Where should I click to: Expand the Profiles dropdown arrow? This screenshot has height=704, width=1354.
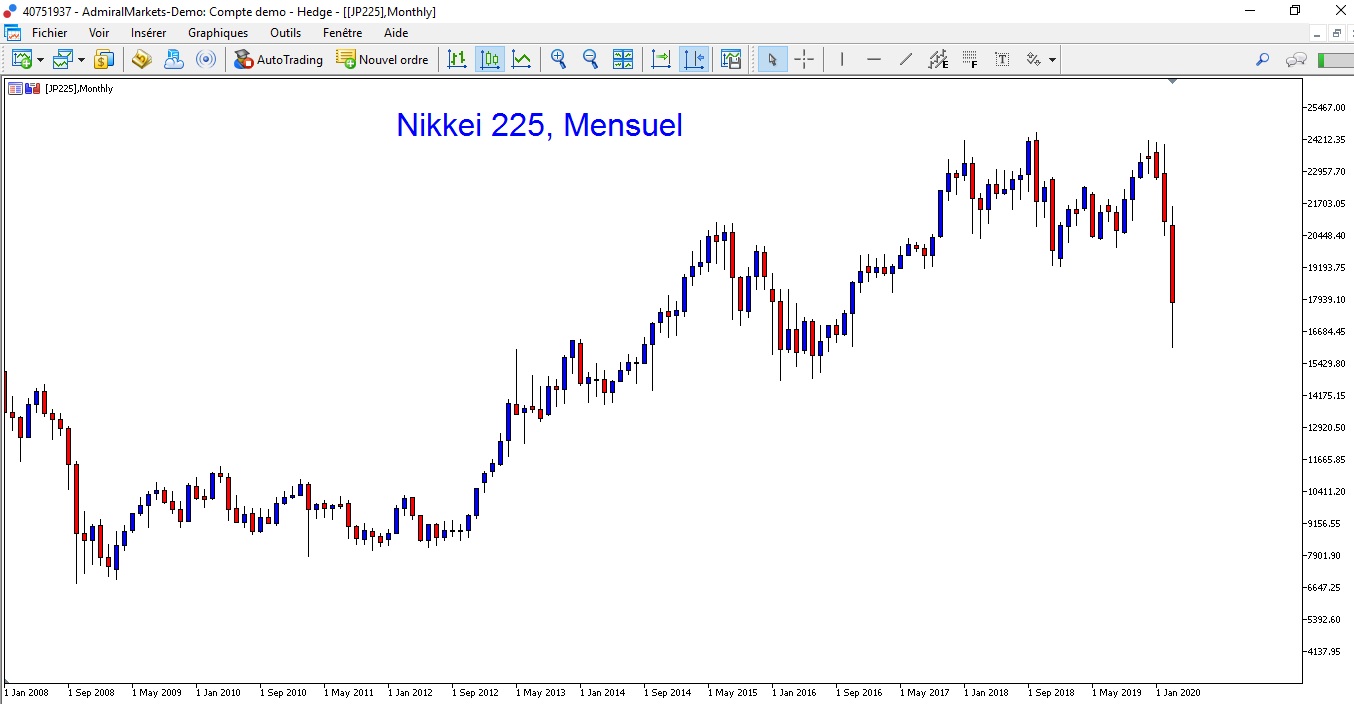coord(82,60)
